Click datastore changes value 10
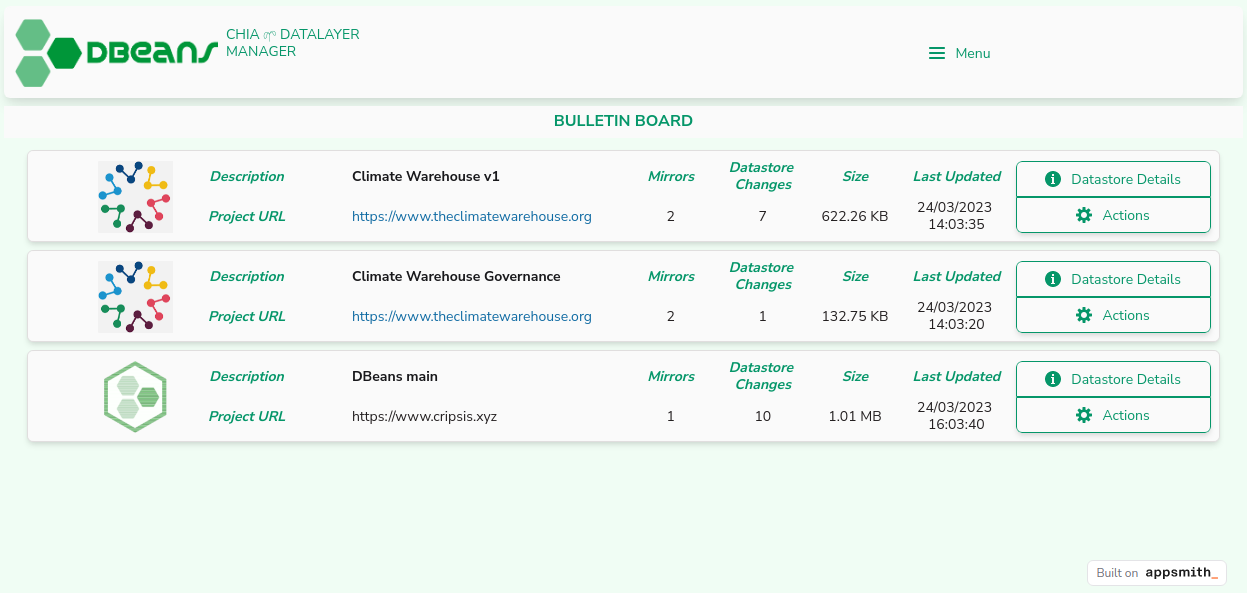Screen dimensions: 1247x593 [763, 416]
